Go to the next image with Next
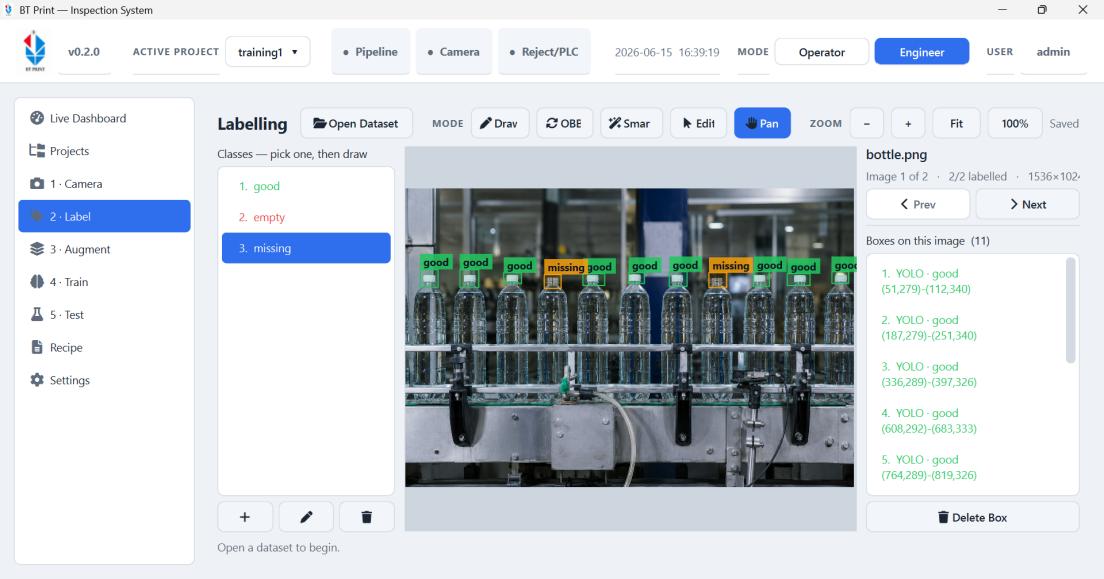This screenshot has height=579, width=1104. click(1028, 204)
